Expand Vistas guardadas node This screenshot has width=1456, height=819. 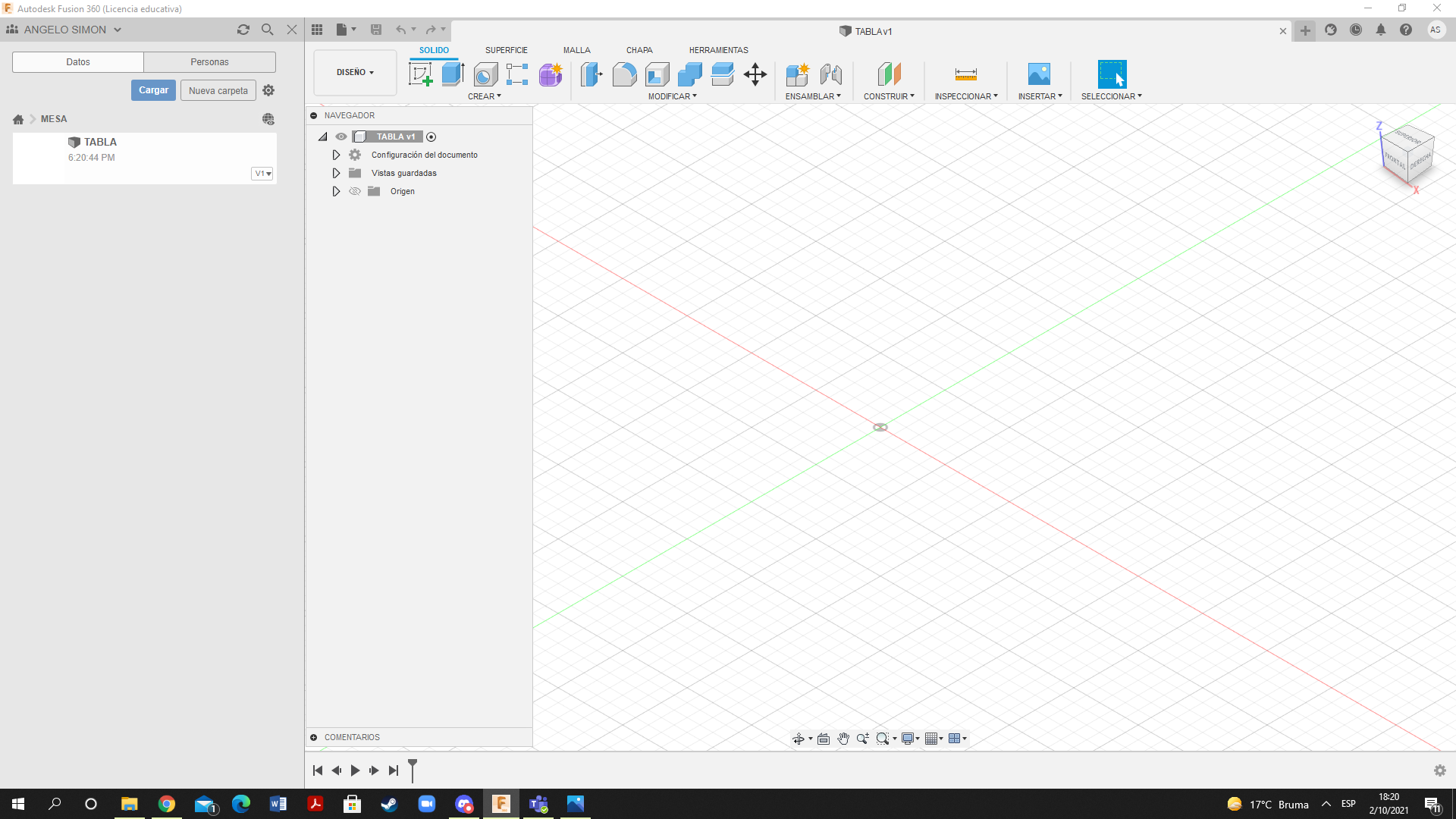point(336,173)
